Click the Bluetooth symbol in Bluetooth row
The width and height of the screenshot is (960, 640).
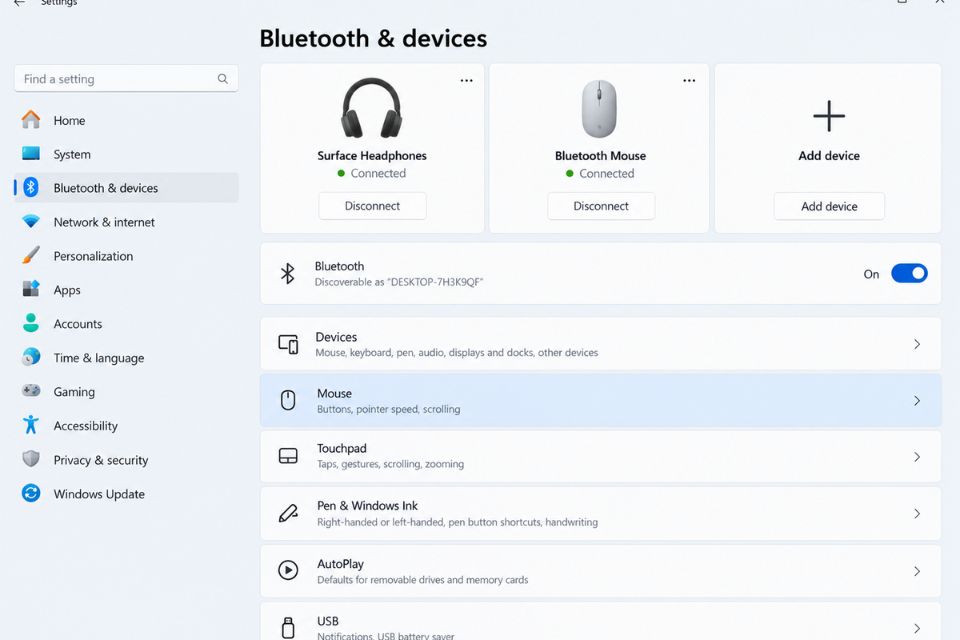coord(288,273)
